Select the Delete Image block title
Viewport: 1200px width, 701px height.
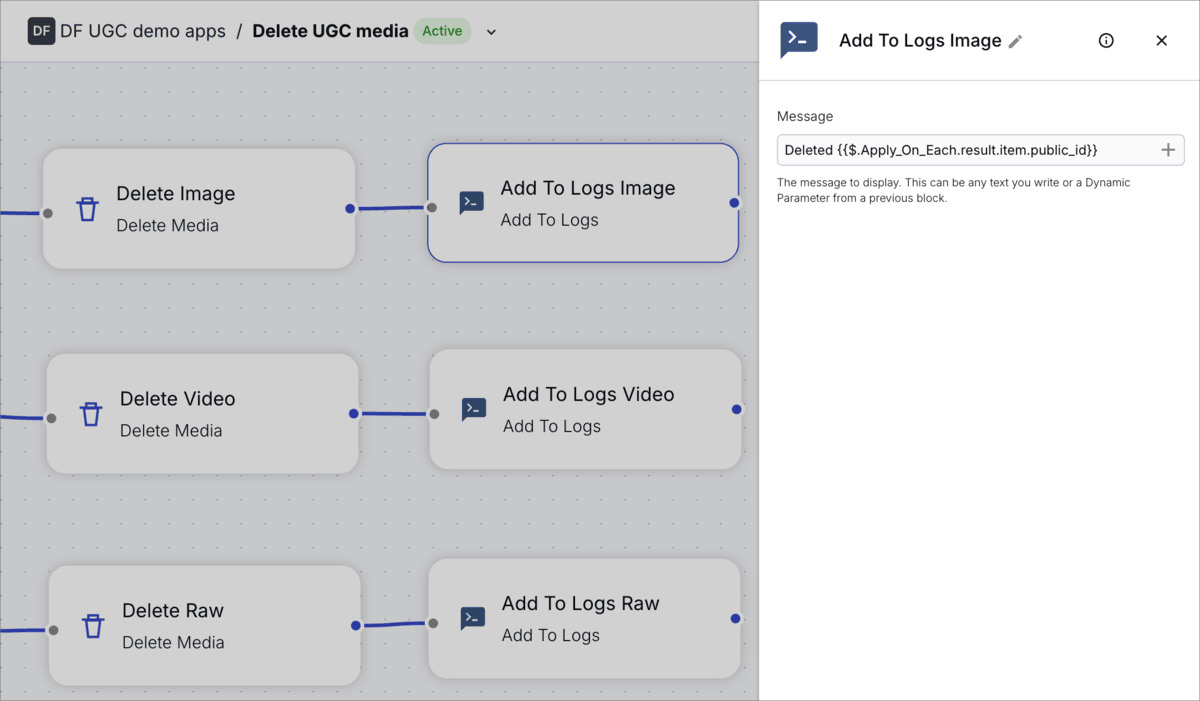pos(176,193)
